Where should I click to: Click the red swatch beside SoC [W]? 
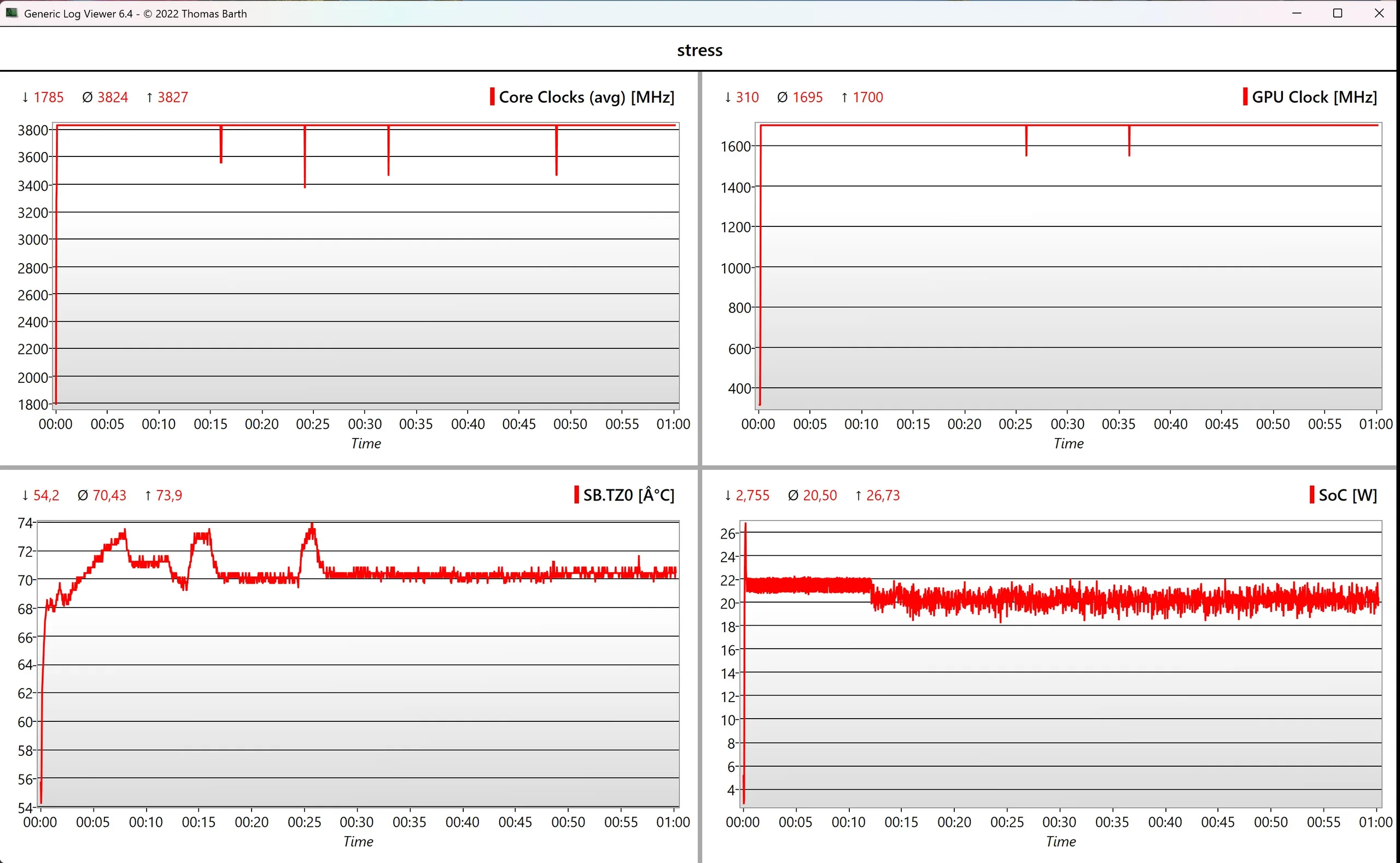[1311, 494]
